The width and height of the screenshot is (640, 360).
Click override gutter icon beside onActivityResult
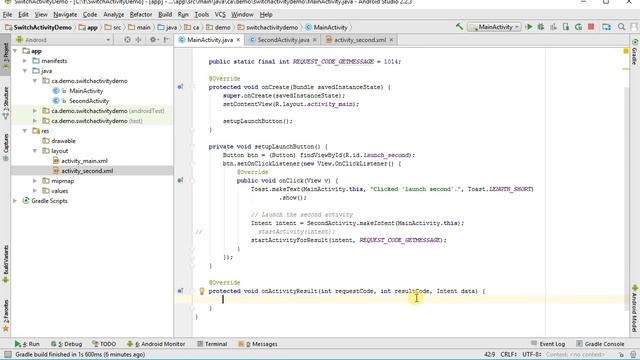pos(180,291)
